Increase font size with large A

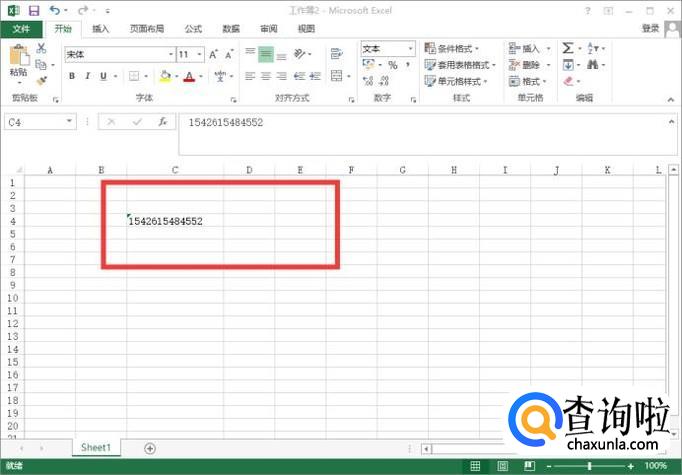[213, 54]
